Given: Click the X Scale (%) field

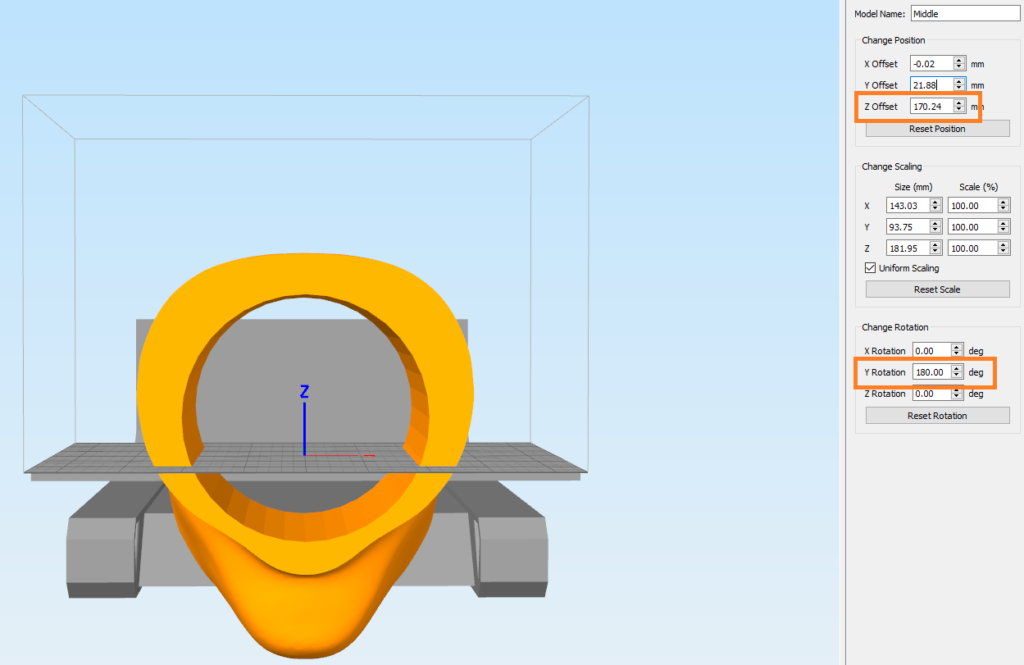Looking at the screenshot, I should pos(972,206).
